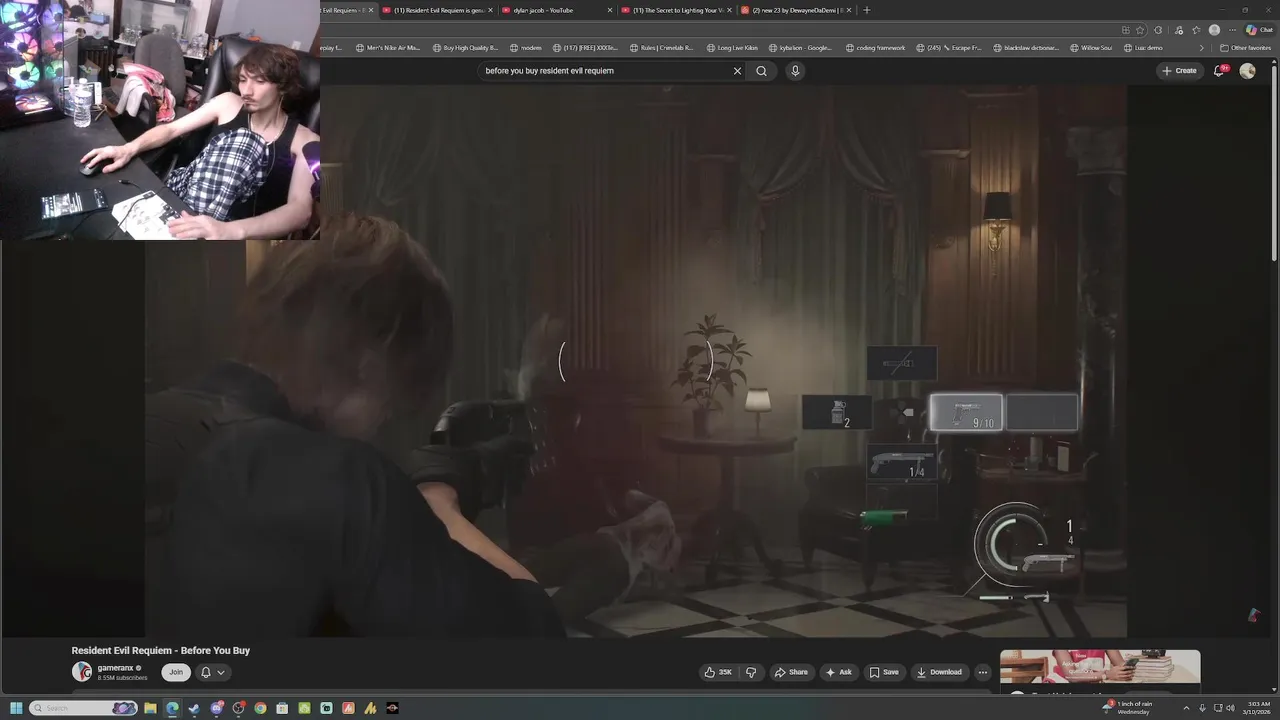Open the YouTube account avatar menu
Image resolution: width=1280 pixels, height=720 pixels.
[1247, 71]
